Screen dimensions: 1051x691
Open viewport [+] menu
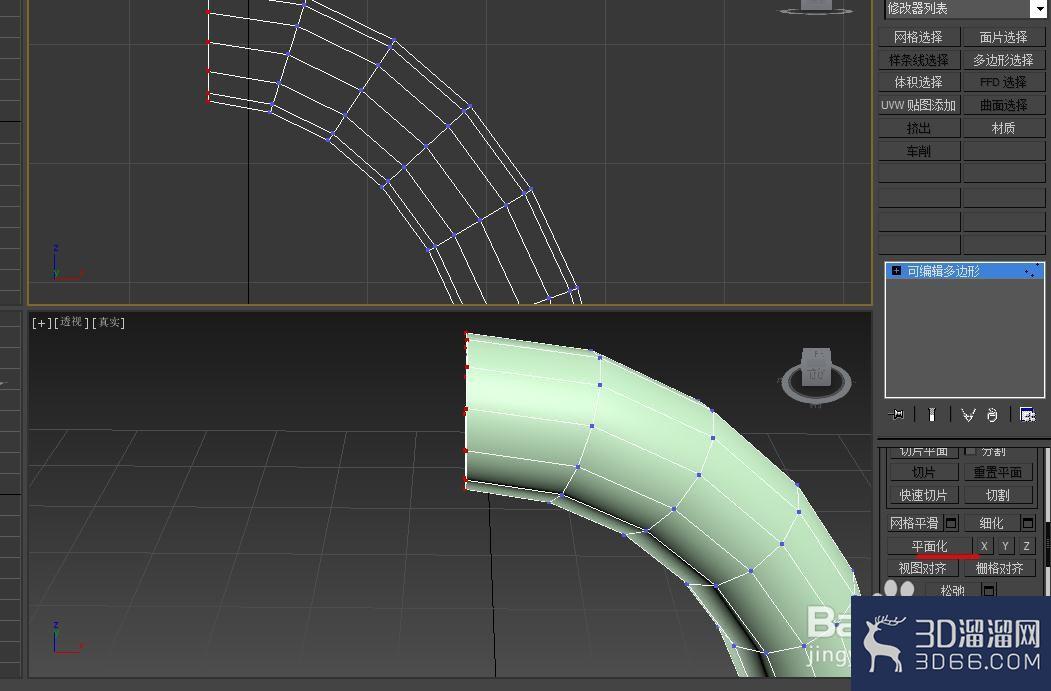coord(42,322)
